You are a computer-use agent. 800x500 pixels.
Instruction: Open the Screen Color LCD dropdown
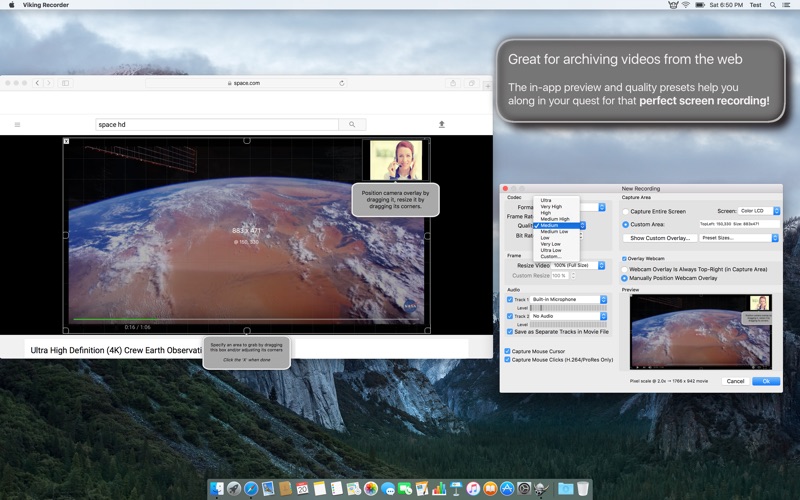pos(759,211)
